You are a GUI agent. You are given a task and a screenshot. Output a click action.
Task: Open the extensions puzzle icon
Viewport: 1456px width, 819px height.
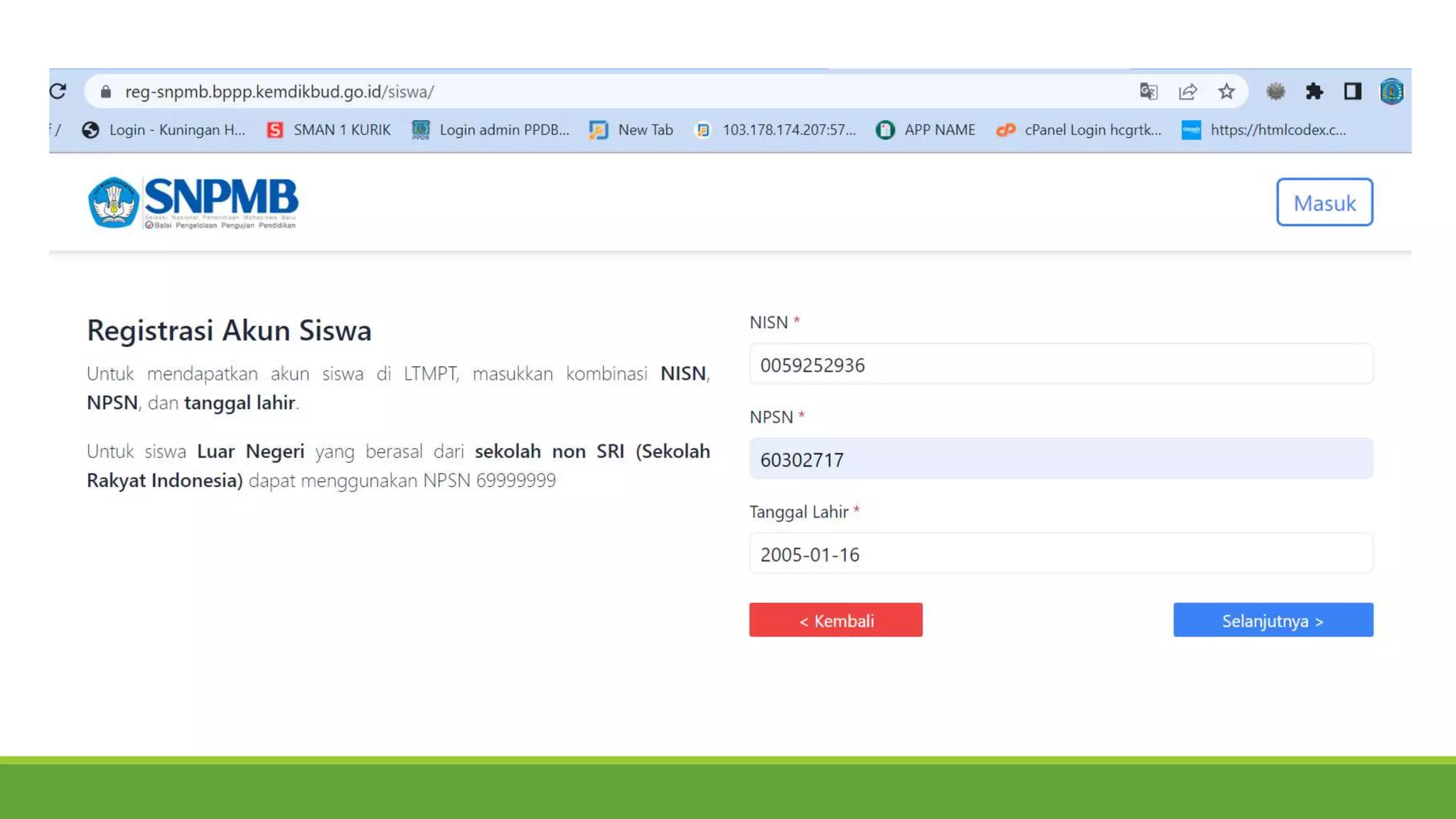coord(1314,92)
